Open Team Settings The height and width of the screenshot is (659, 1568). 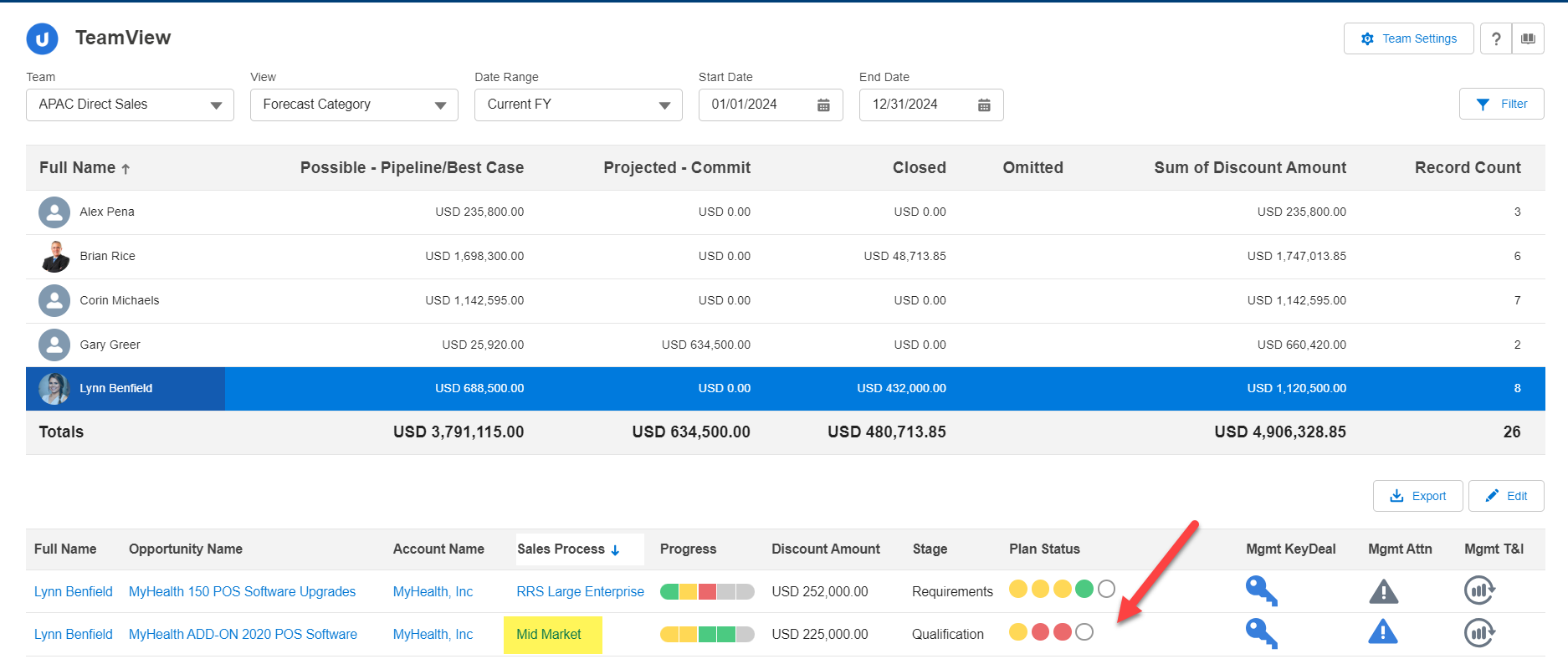pos(1408,38)
